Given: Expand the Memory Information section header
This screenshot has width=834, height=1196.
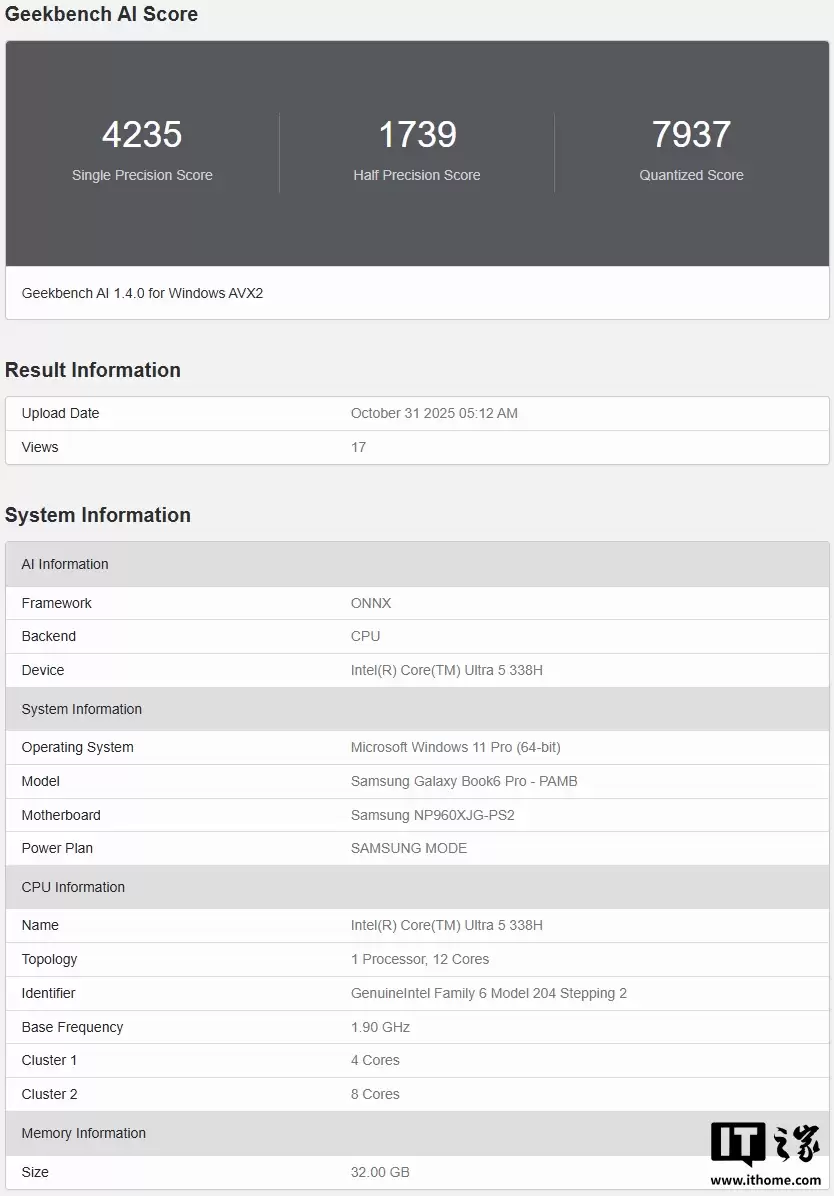Looking at the screenshot, I should pos(83,1133).
